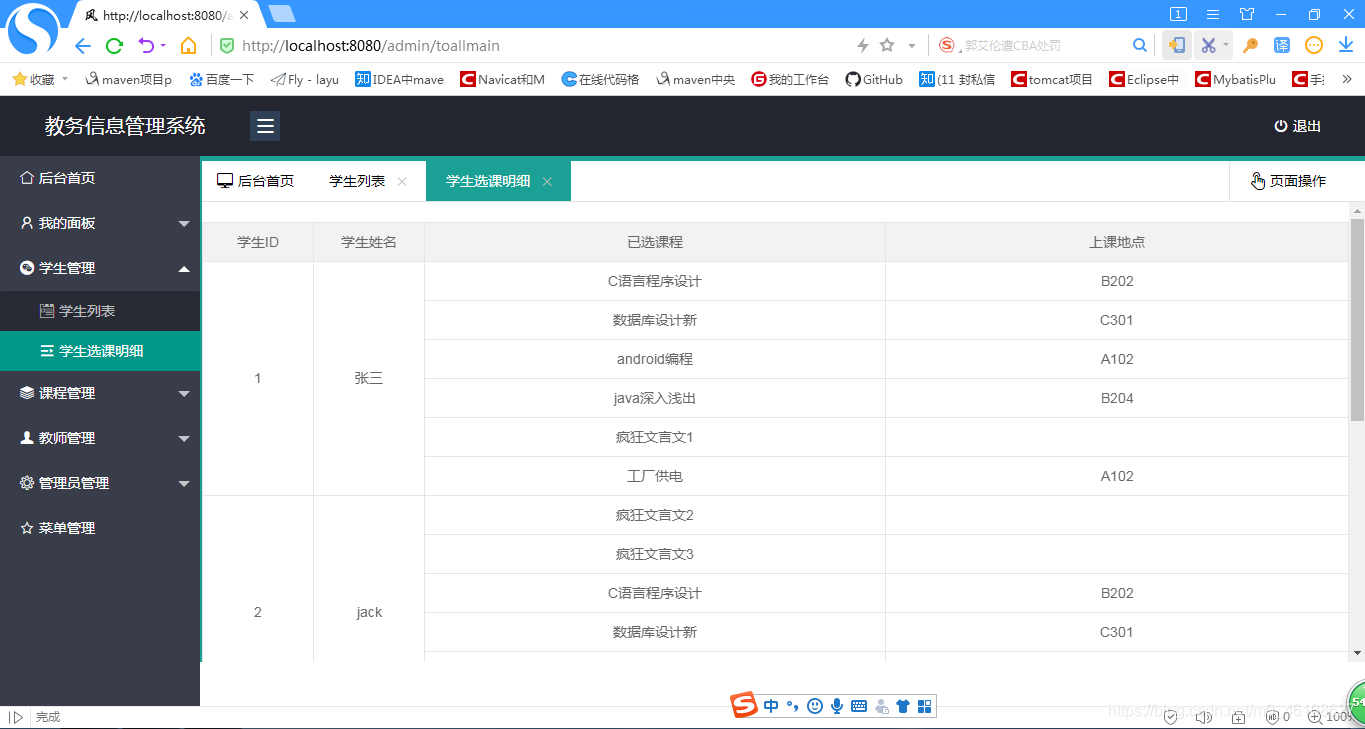
Task: Open the 收藏 bookmarks dropdown arrow
Action: click(x=65, y=79)
